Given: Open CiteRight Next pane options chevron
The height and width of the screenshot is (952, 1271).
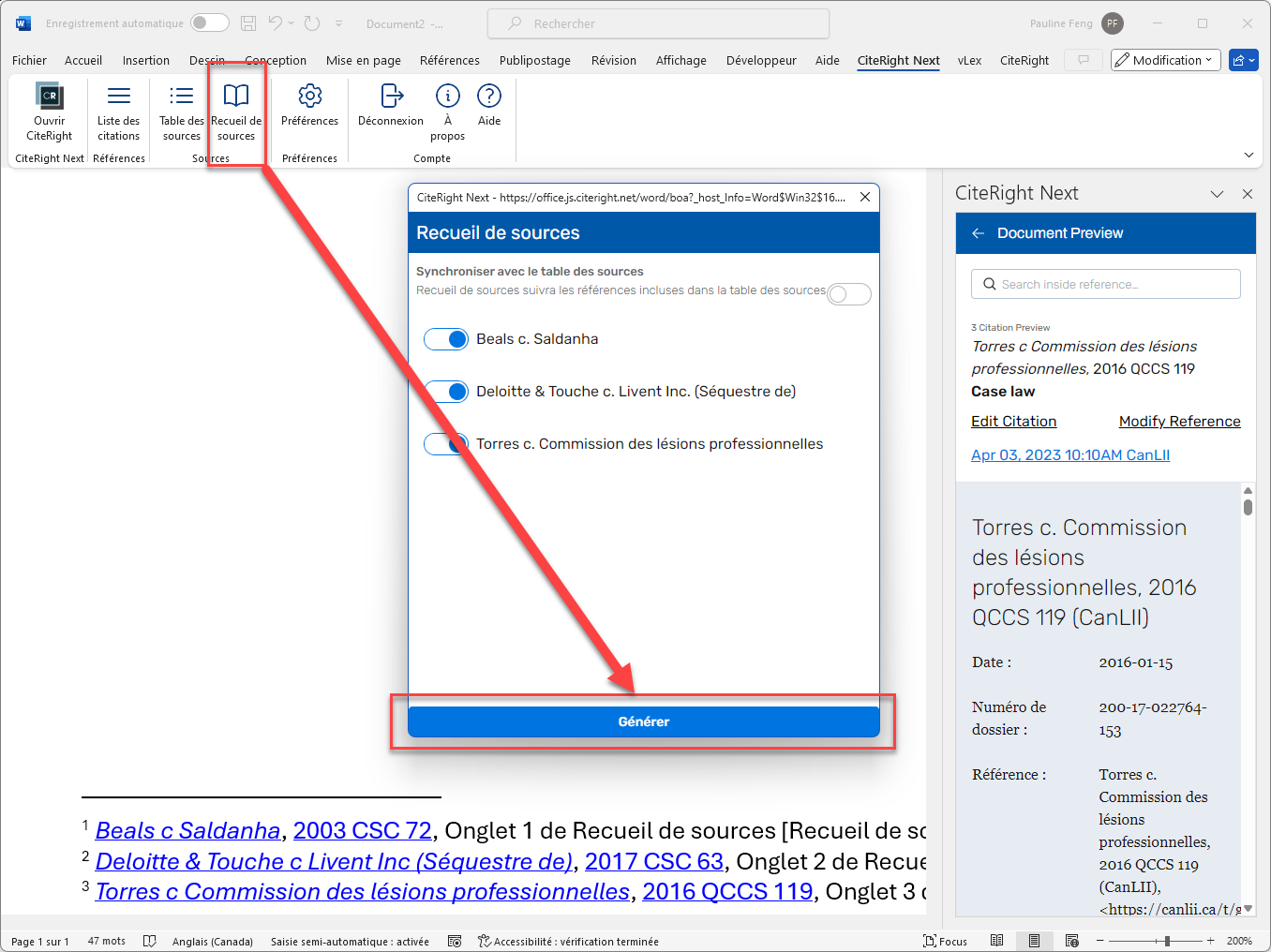Looking at the screenshot, I should pyautogui.click(x=1217, y=194).
